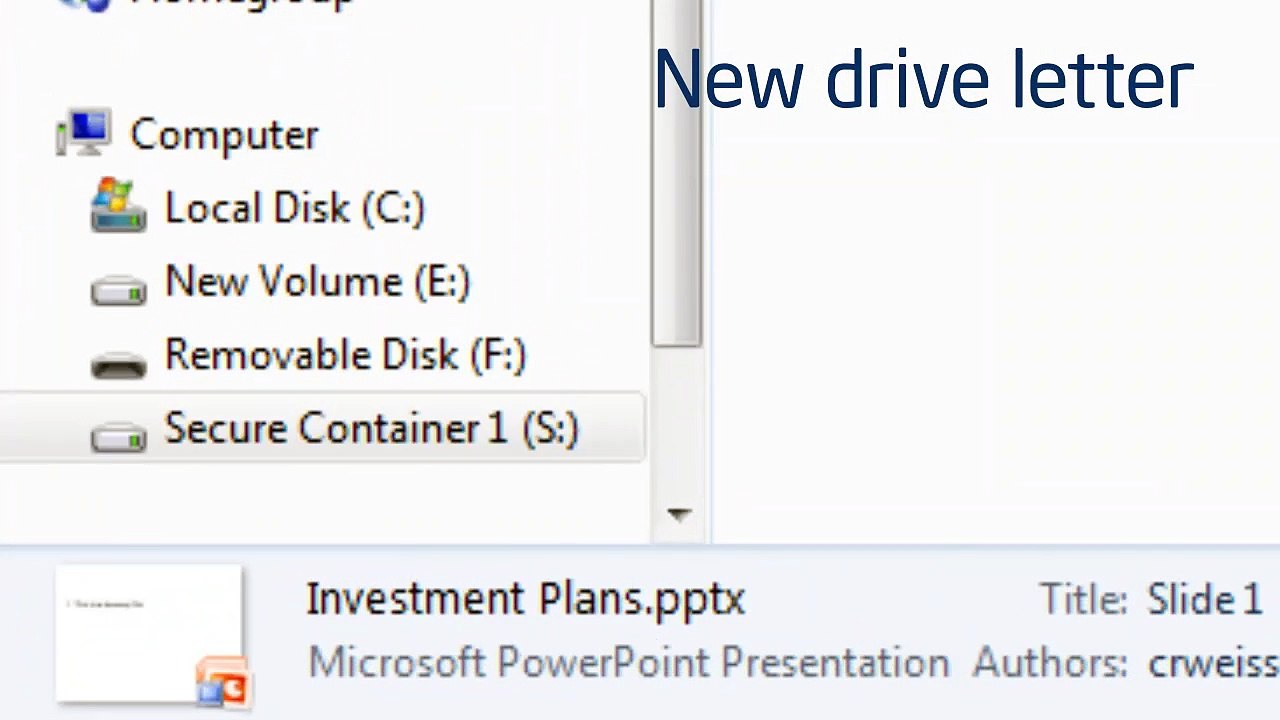Select New Volume (E:) label
1280x720 pixels.
pos(317,281)
